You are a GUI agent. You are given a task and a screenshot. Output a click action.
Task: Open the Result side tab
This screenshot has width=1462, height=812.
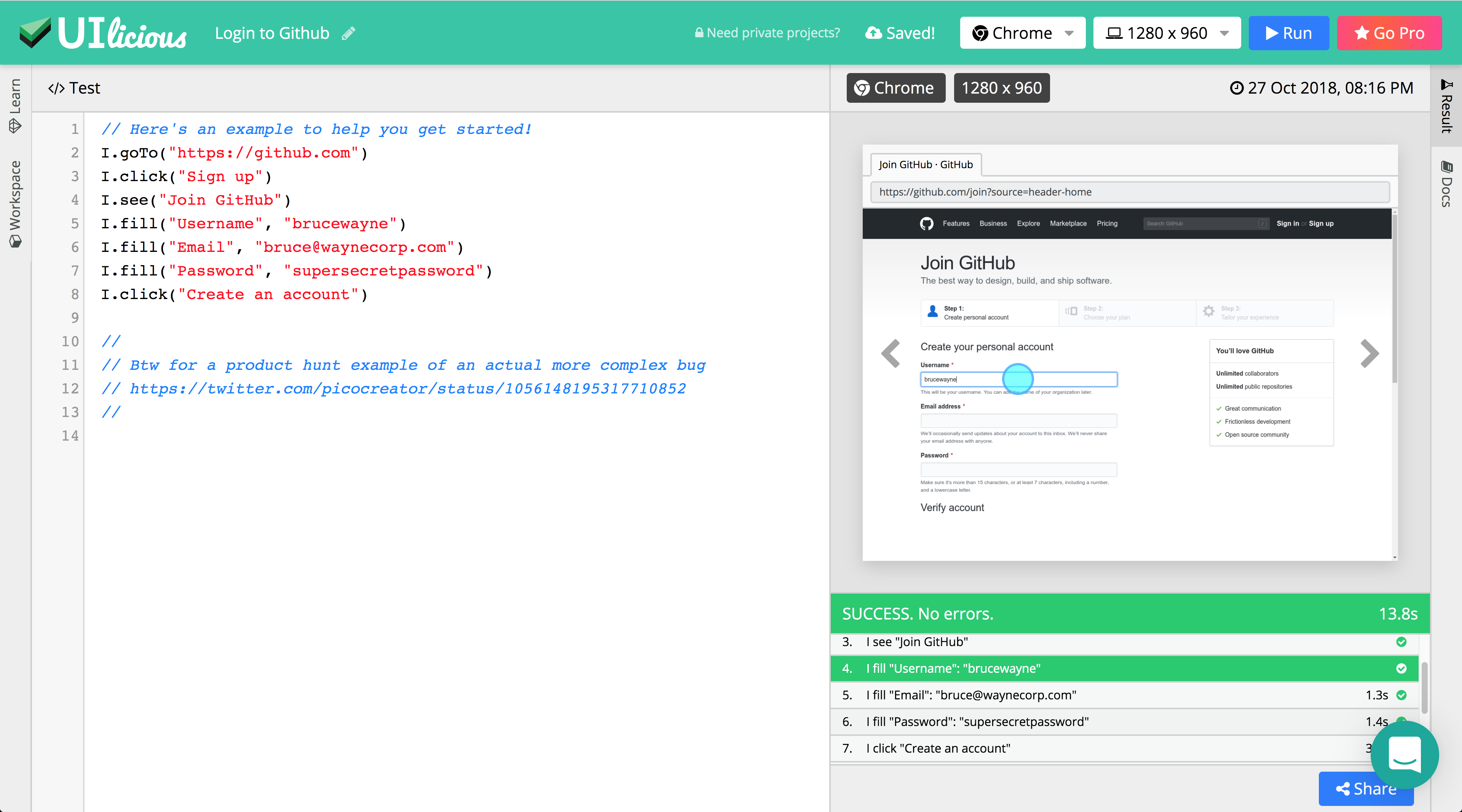tap(1446, 106)
